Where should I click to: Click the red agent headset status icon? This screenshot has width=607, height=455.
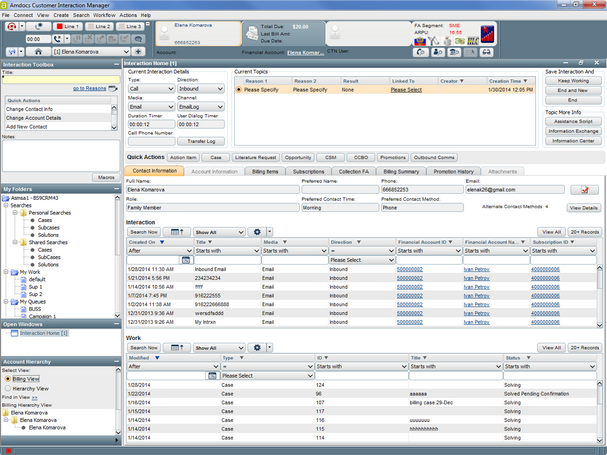[12, 26]
